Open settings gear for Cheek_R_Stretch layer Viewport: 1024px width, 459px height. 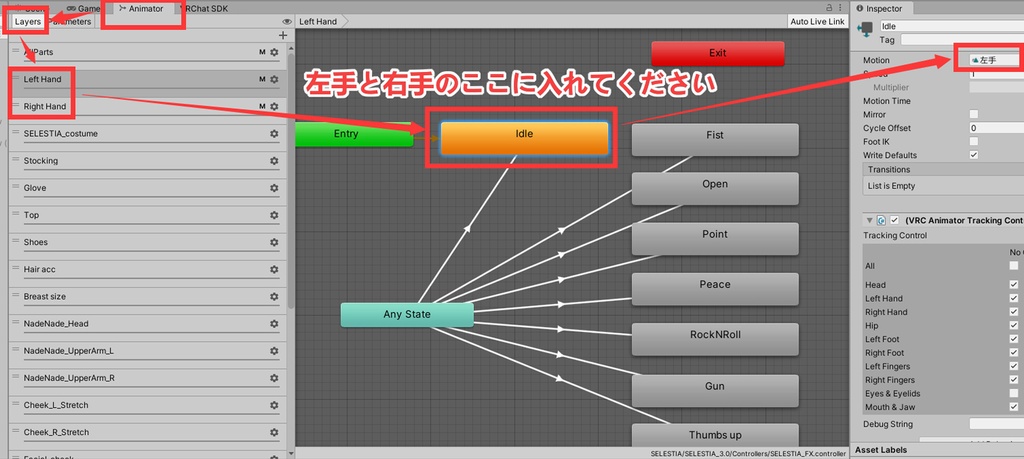274,432
